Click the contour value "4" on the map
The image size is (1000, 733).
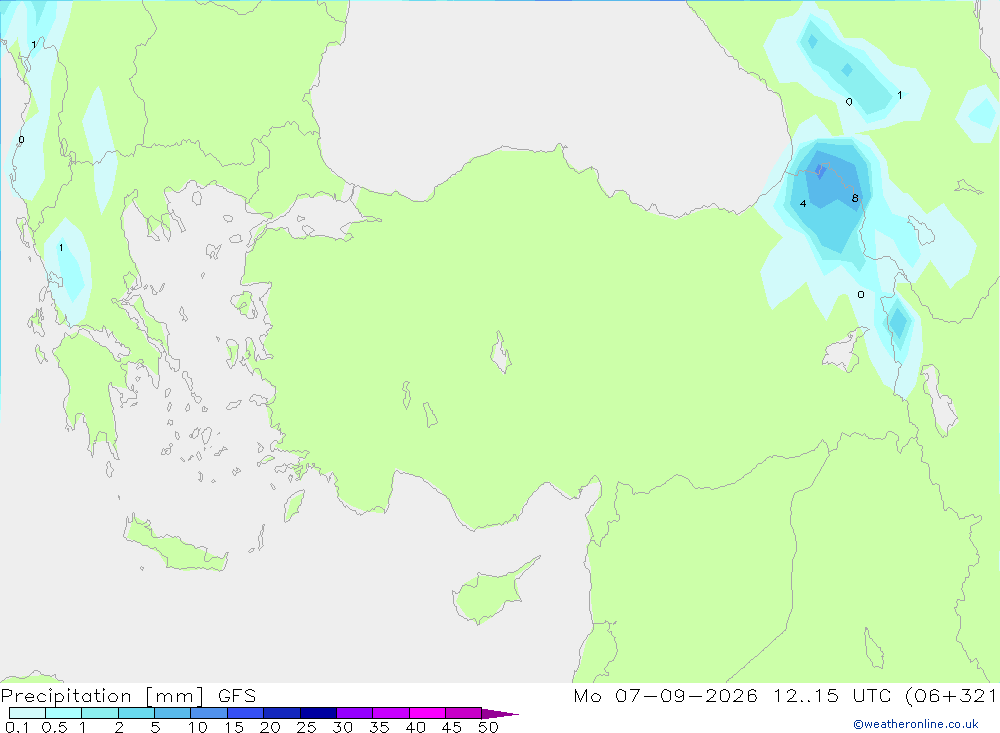click(803, 204)
